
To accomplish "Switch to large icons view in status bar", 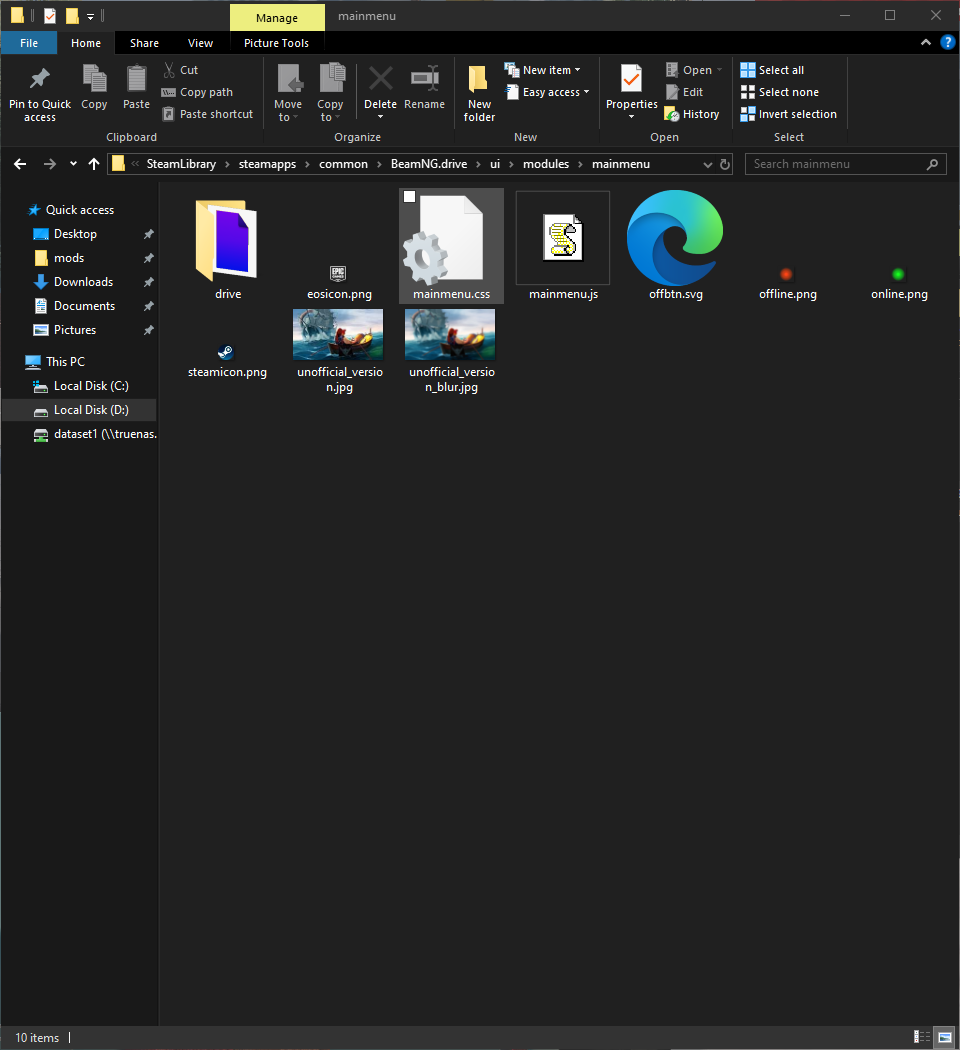I will 945,1037.
